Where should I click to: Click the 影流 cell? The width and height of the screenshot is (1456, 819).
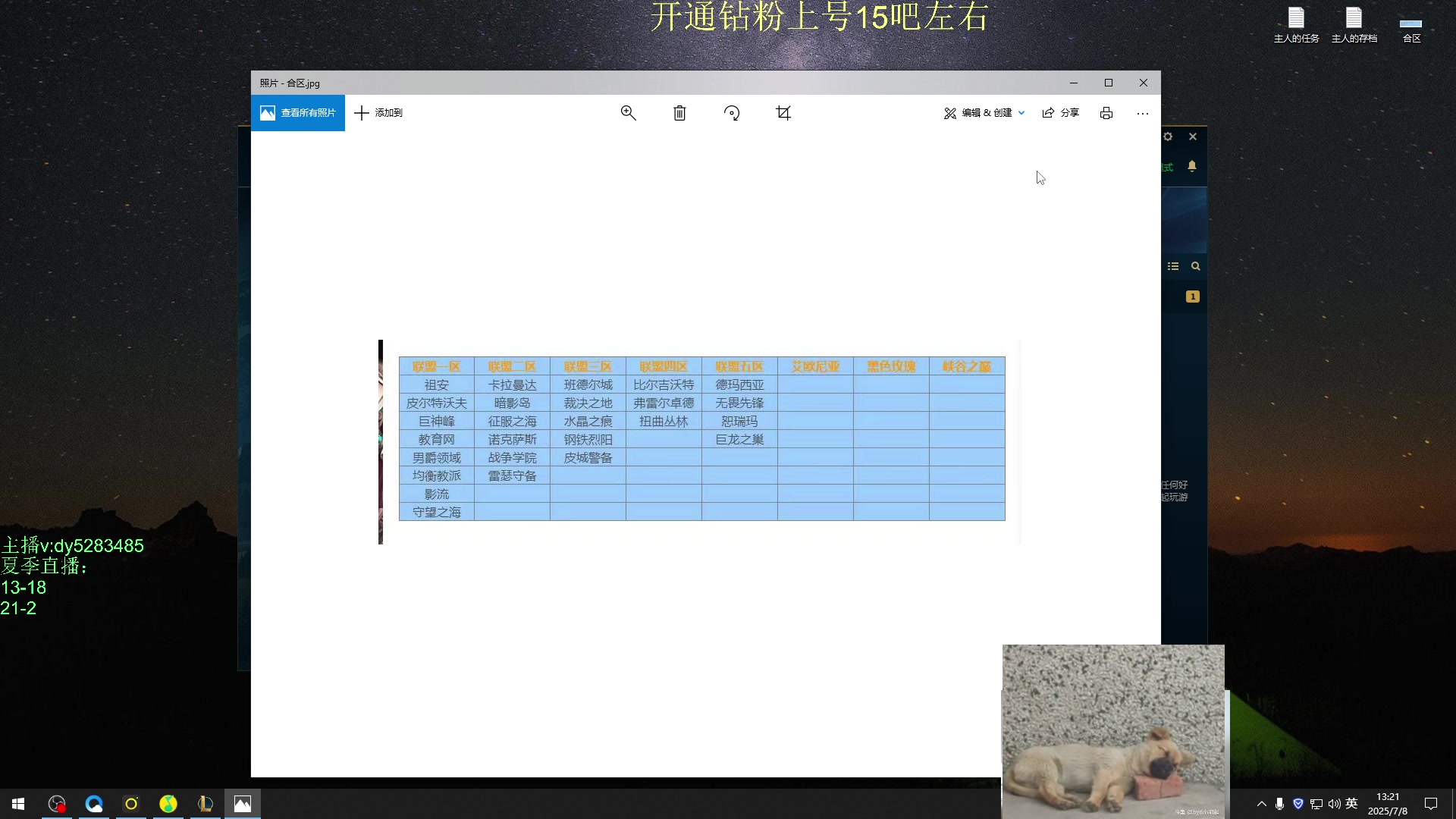(437, 494)
